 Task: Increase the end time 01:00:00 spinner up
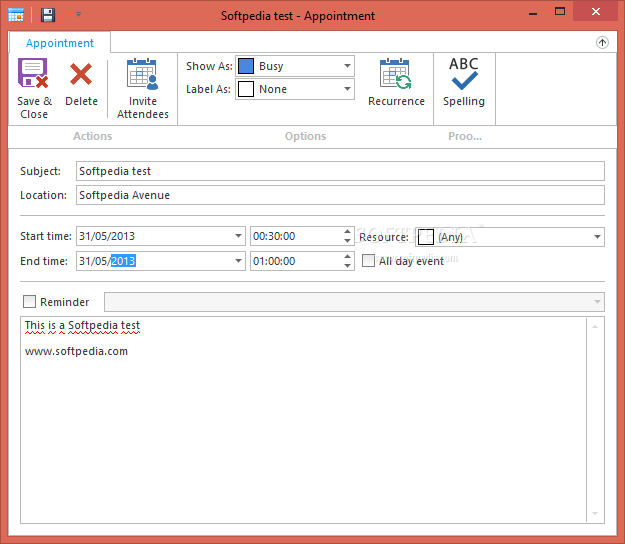(x=348, y=257)
